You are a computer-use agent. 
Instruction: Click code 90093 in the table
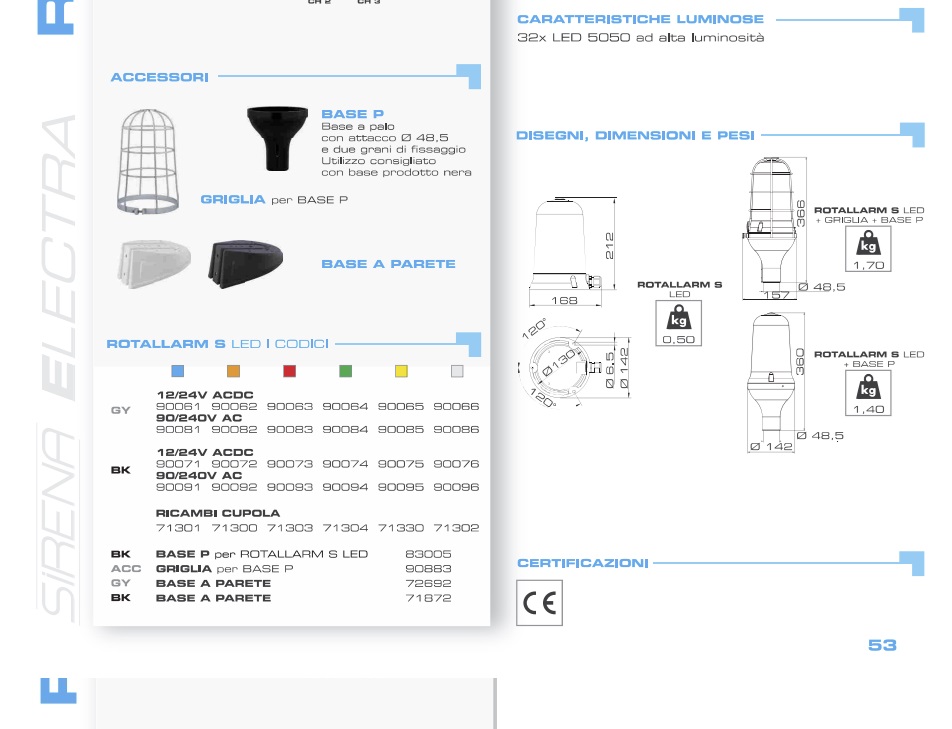tap(290, 487)
